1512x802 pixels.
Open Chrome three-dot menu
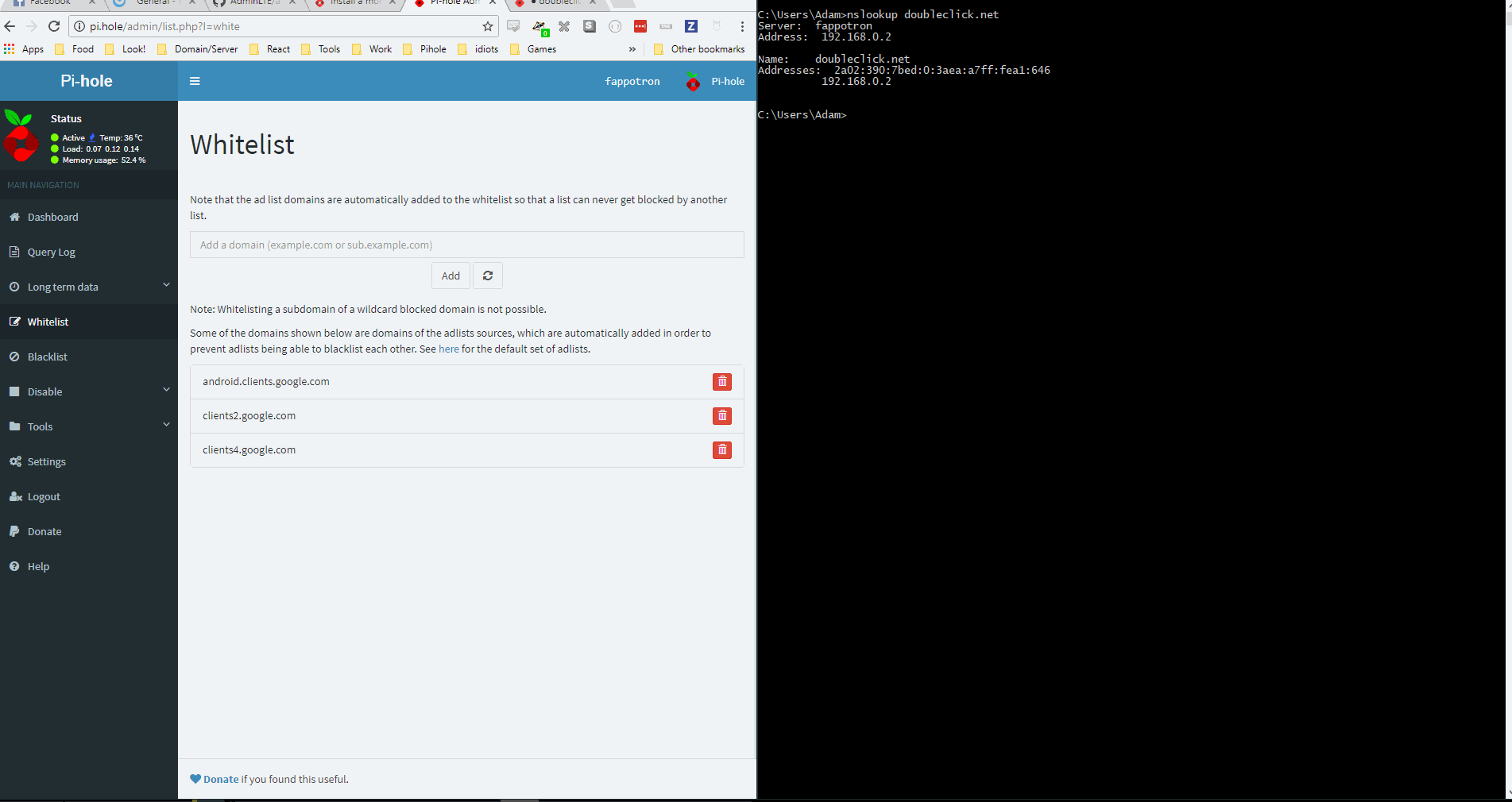[x=742, y=26]
